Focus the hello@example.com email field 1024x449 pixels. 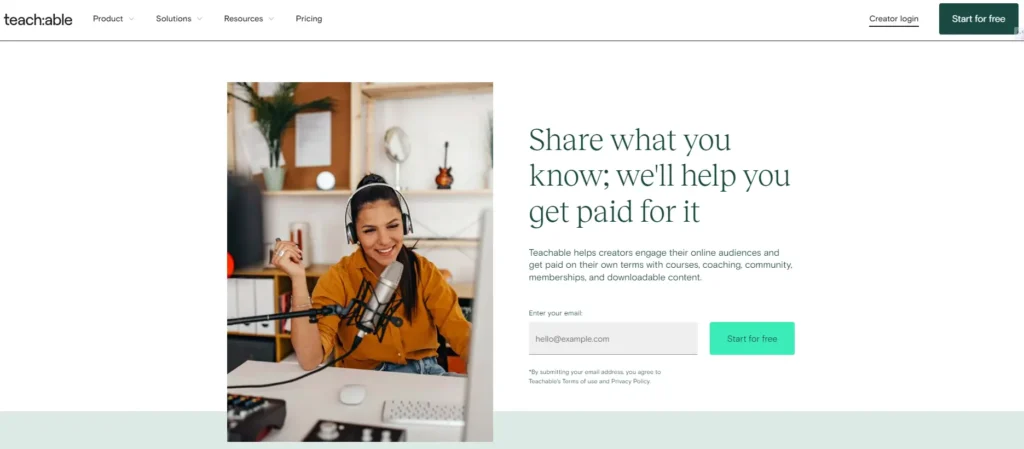pos(613,338)
